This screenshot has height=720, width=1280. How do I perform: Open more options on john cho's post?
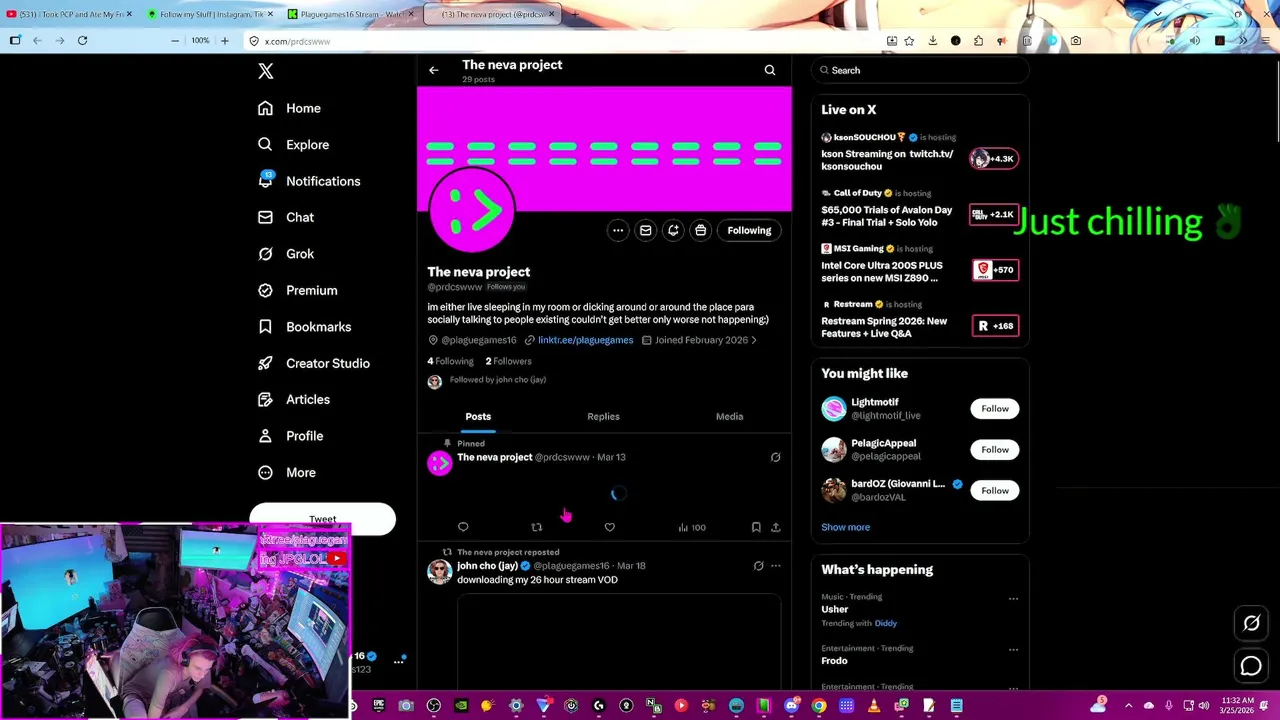775,566
